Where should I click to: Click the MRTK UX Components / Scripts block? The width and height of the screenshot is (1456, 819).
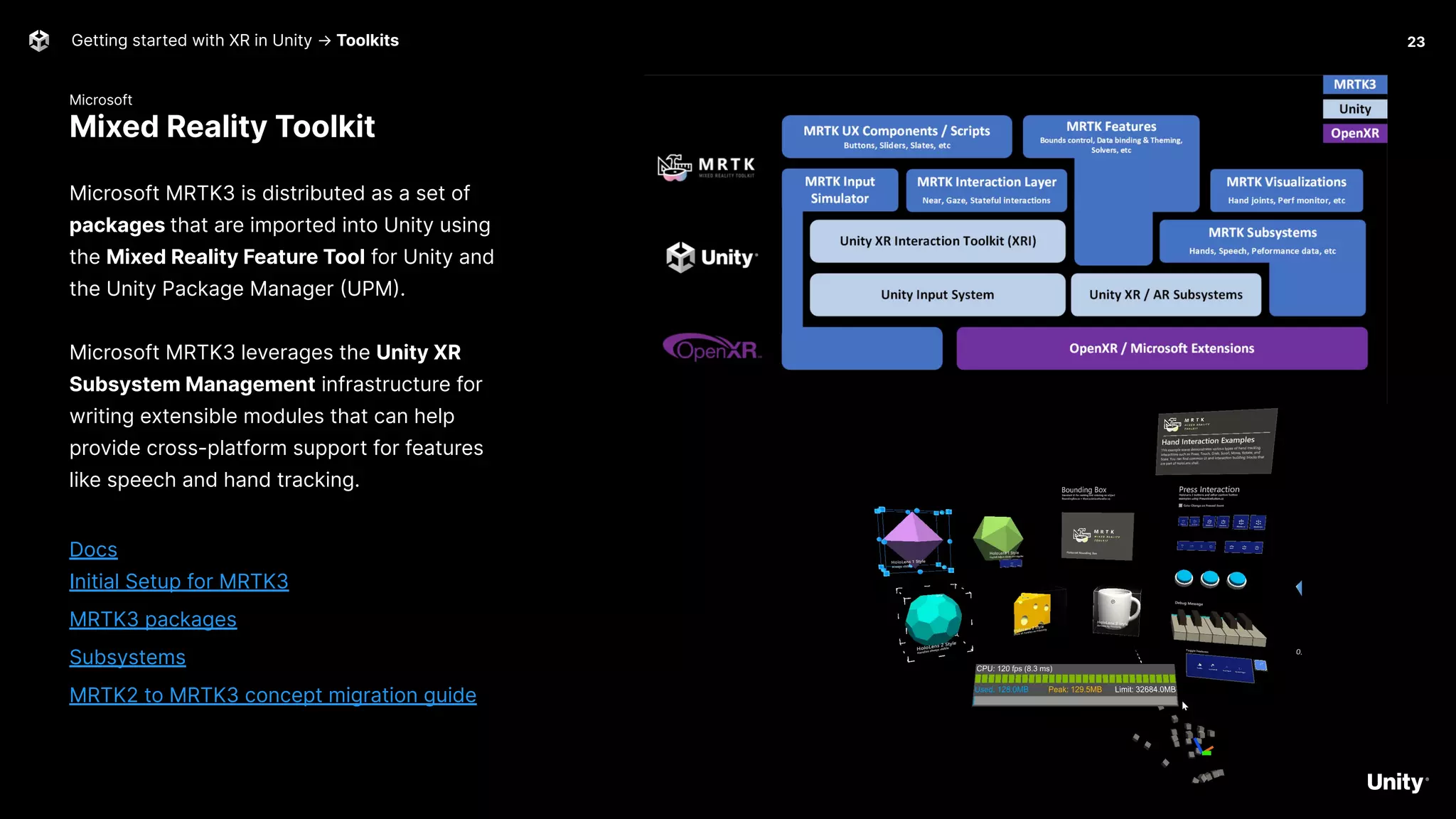896,136
